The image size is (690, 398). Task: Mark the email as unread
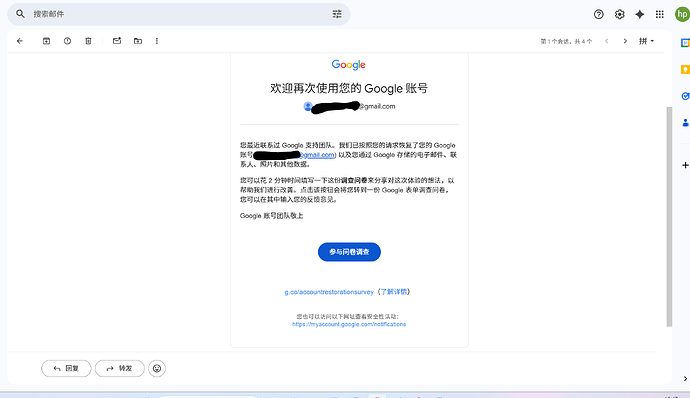click(117, 41)
